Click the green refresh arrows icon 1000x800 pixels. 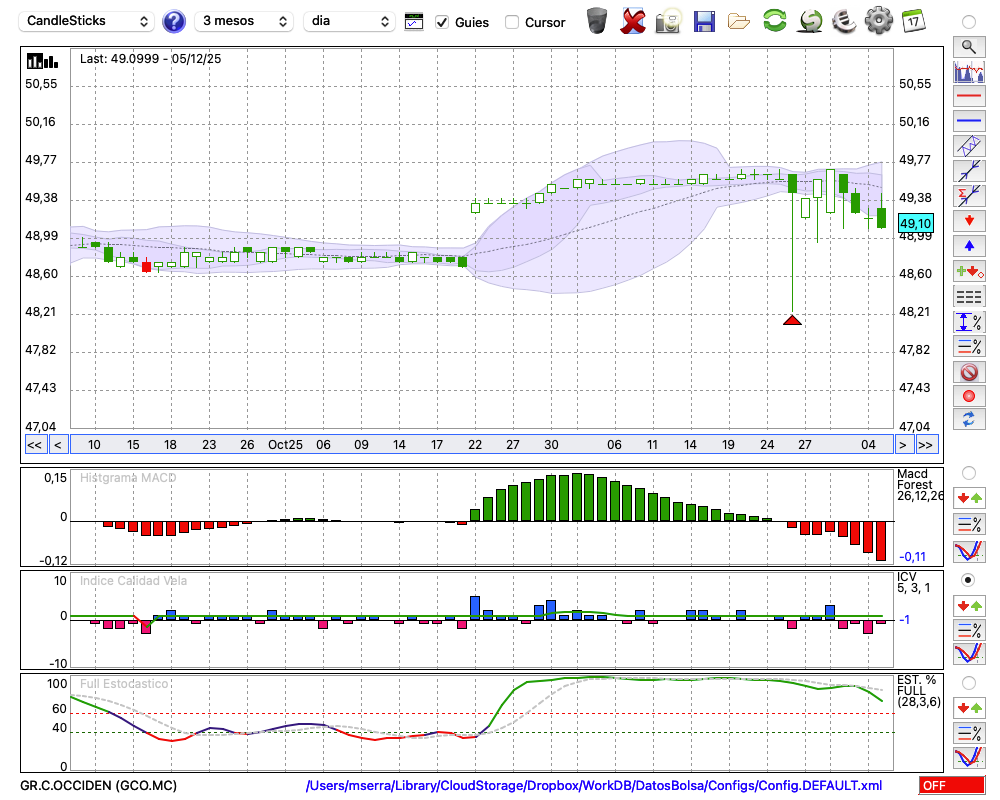point(774,21)
